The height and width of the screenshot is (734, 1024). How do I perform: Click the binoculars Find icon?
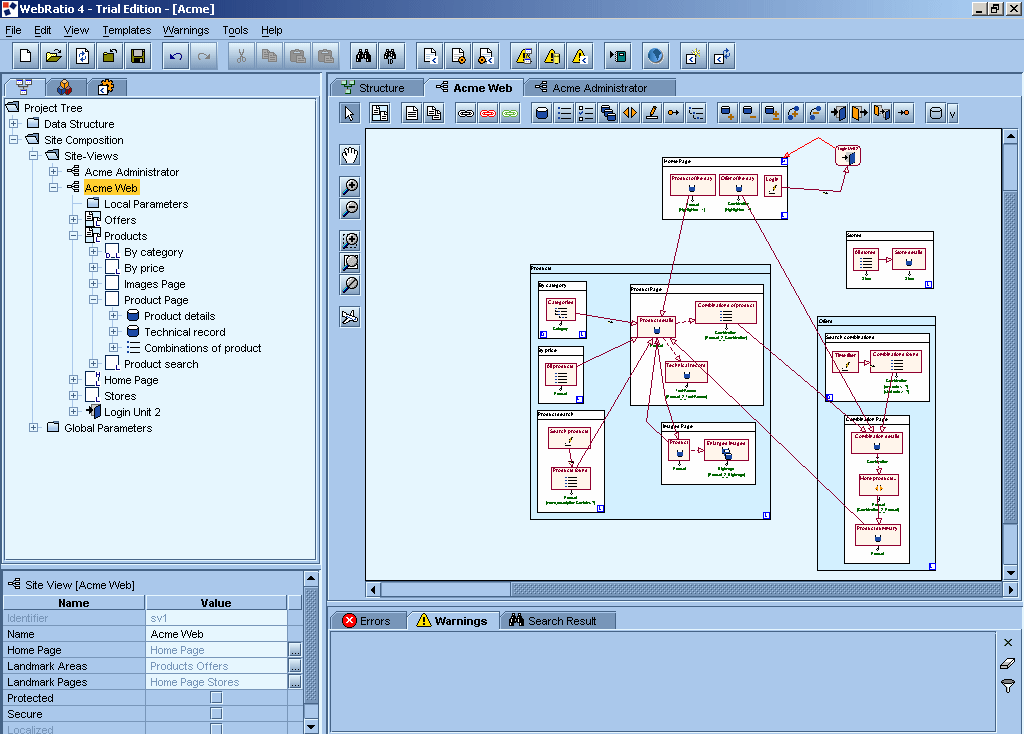click(363, 56)
